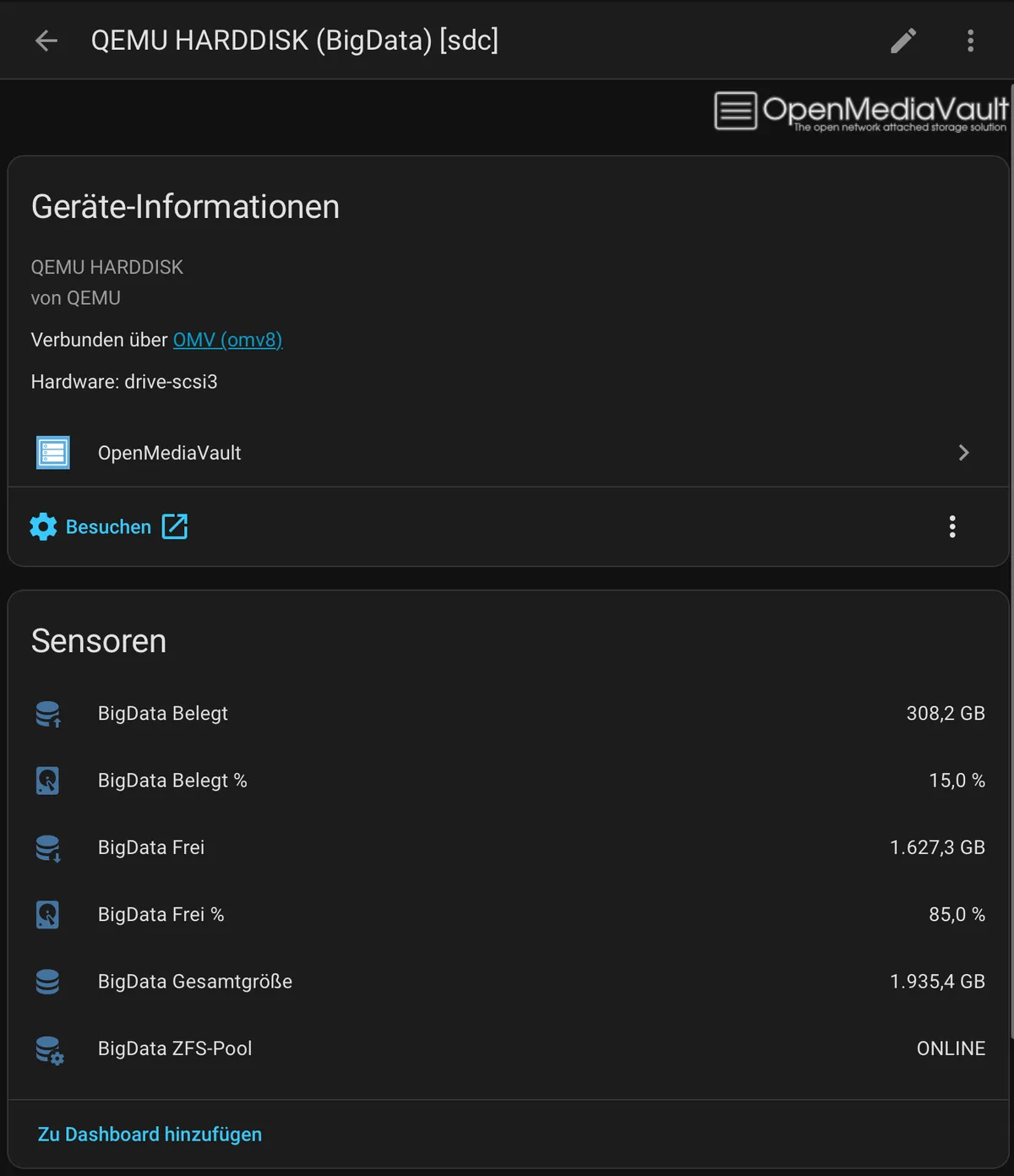Visit the device via Besuchen link

click(x=108, y=527)
